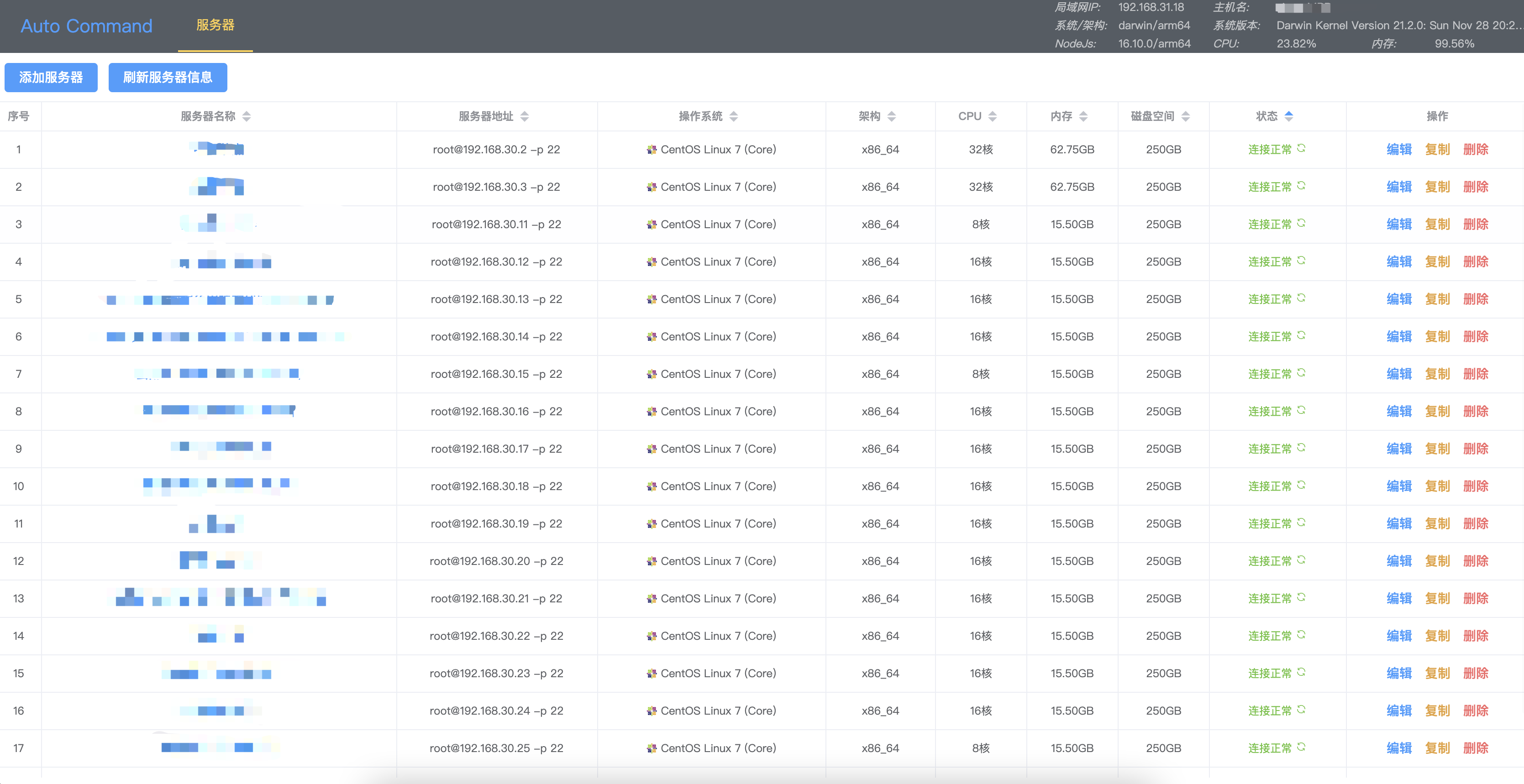Sort by CPU column sort arrows

992,116
